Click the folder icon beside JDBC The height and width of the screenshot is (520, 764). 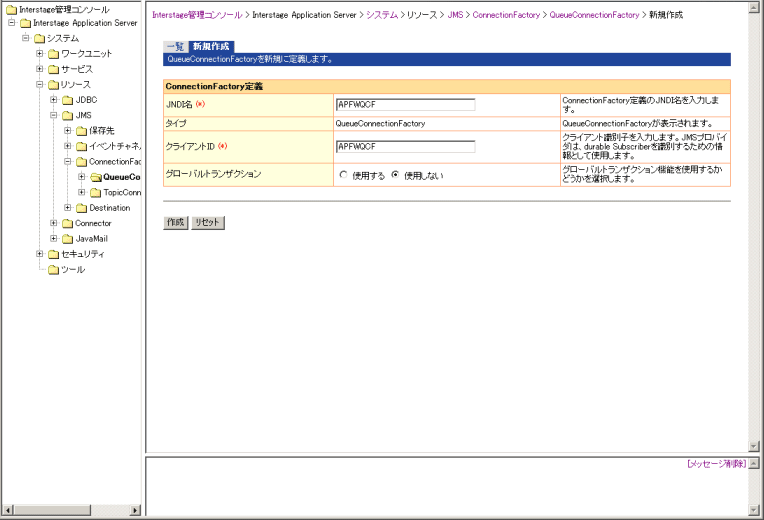[x=68, y=100]
